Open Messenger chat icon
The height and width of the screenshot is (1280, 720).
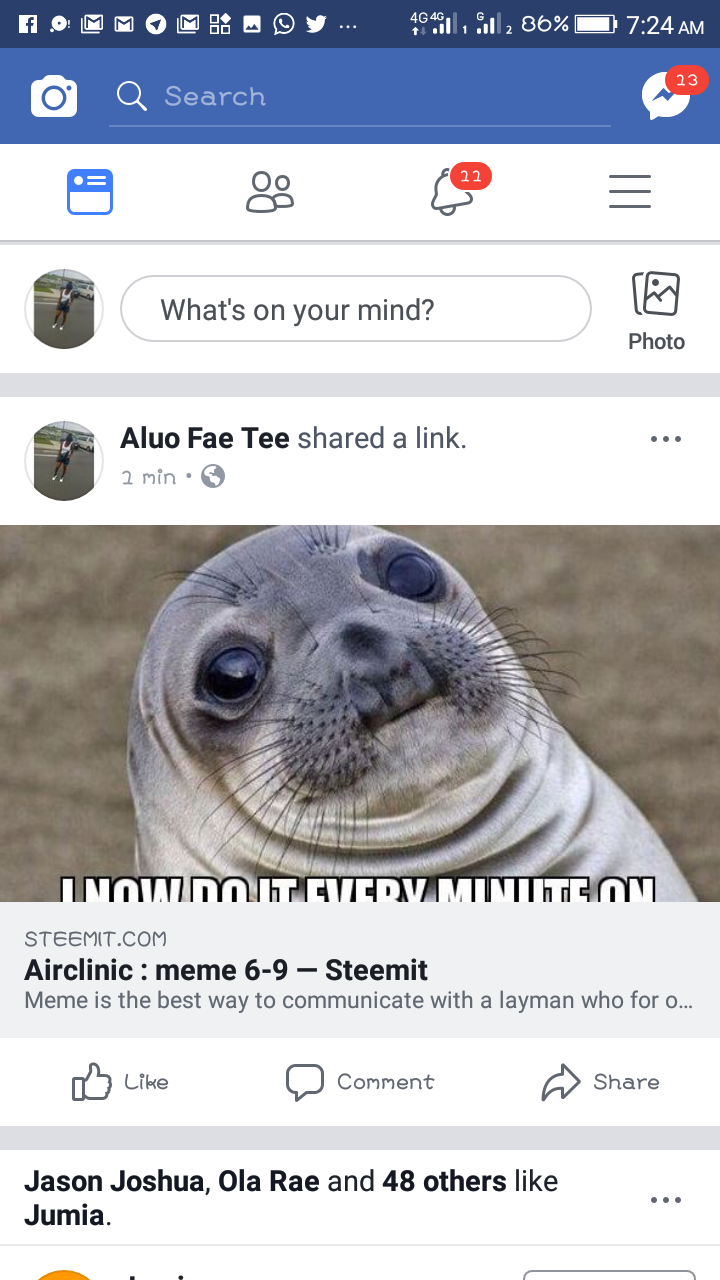666,97
